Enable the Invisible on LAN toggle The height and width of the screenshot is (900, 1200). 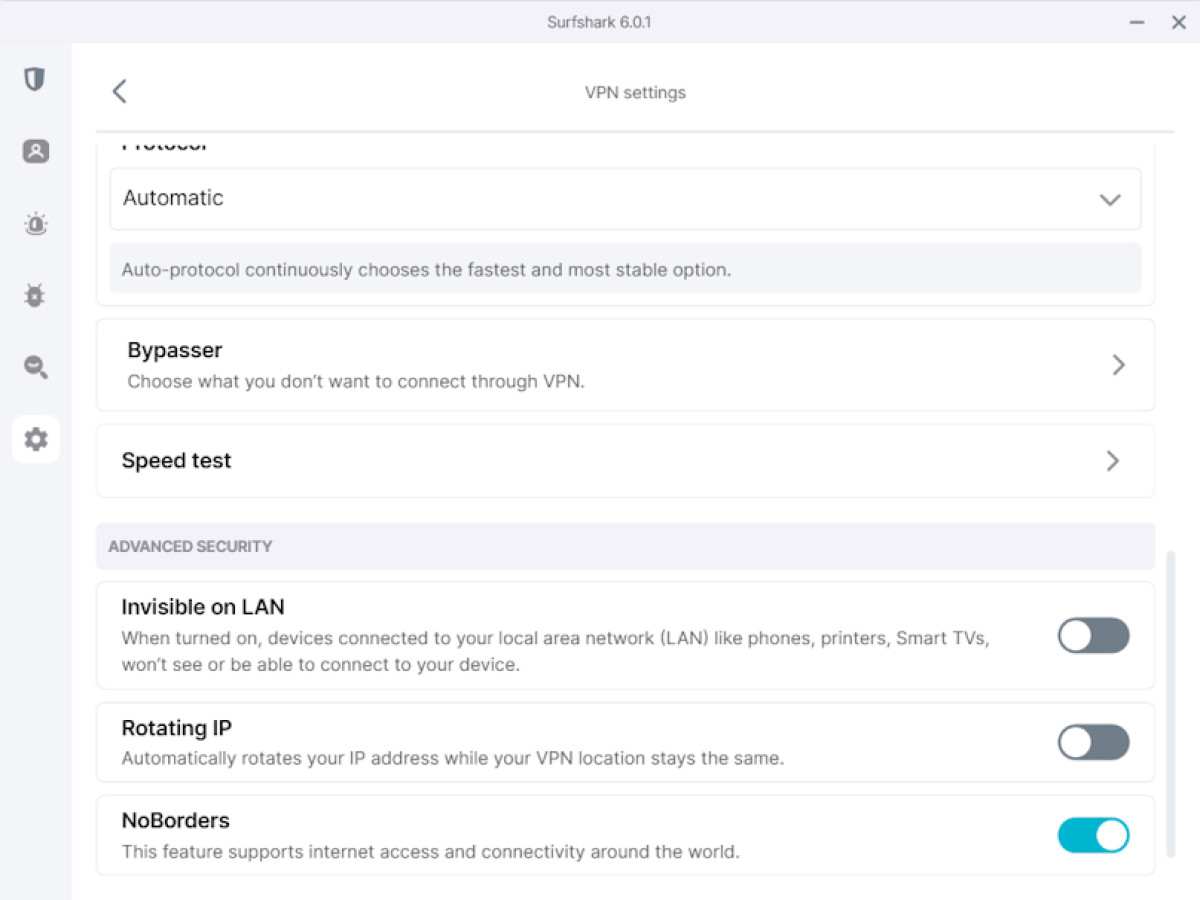pyautogui.click(x=1093, y=636)
